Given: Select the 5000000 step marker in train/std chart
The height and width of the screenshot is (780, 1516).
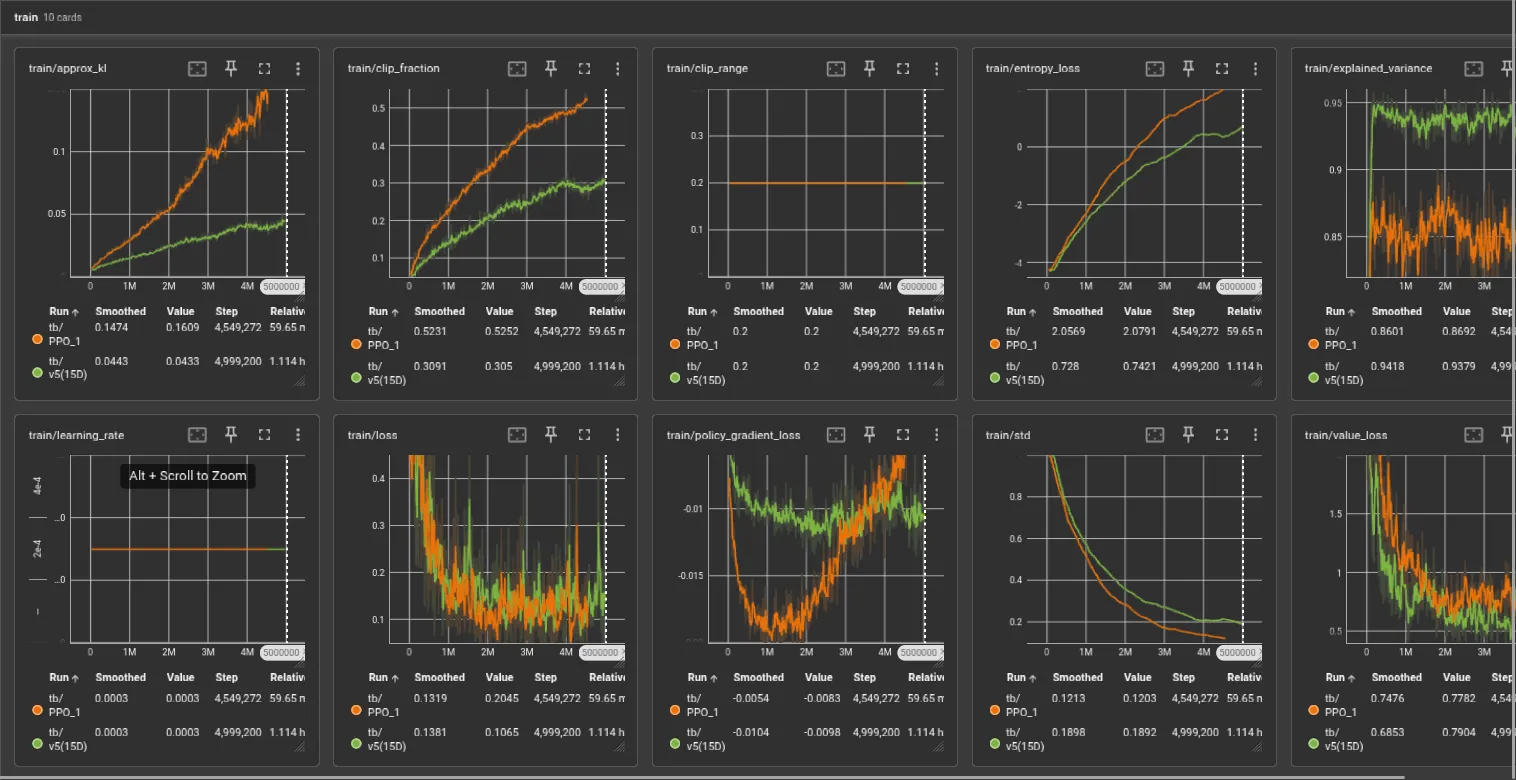Looking at the screenshot, I should tap(1238, 653).
